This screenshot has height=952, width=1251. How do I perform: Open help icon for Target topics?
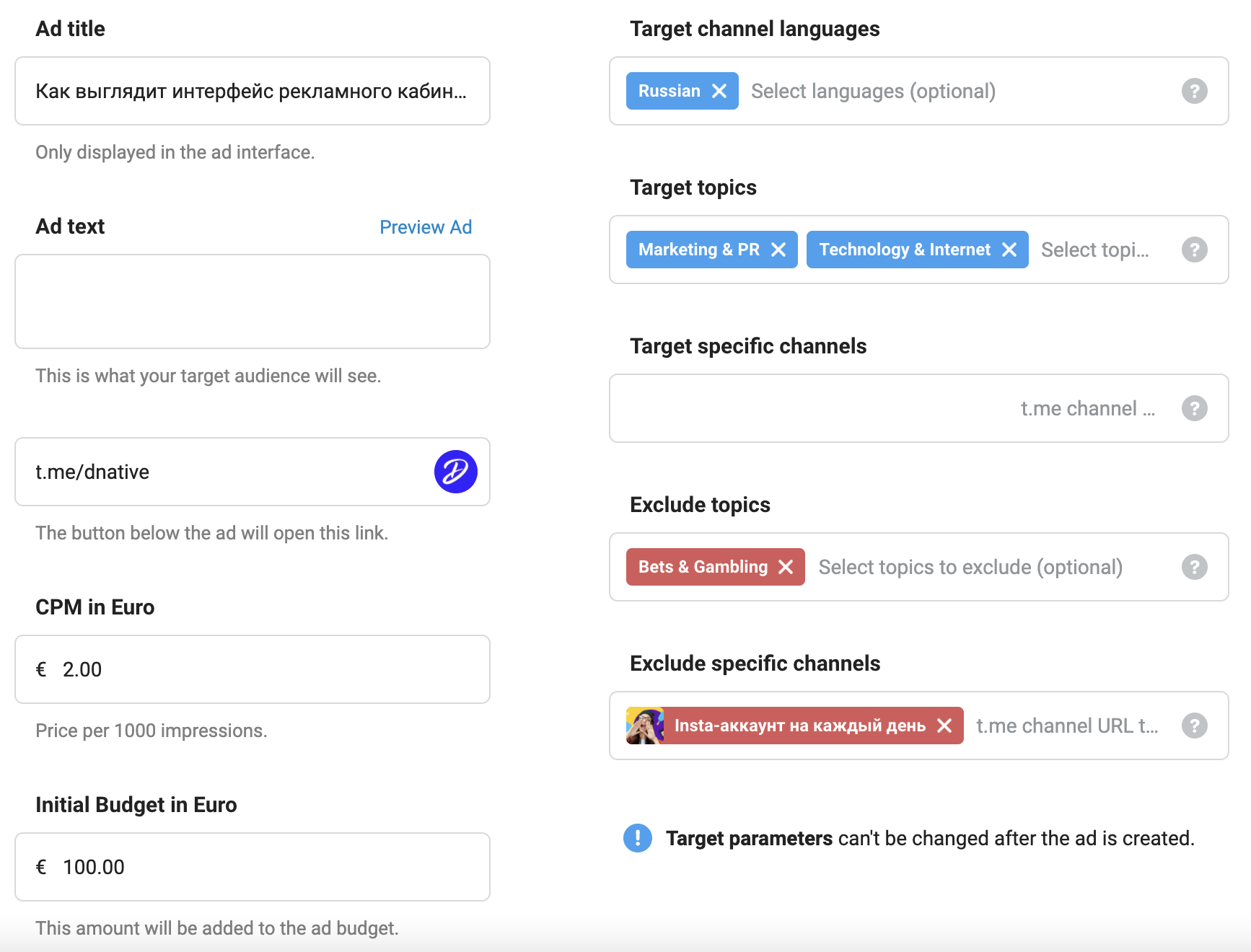1195,250
